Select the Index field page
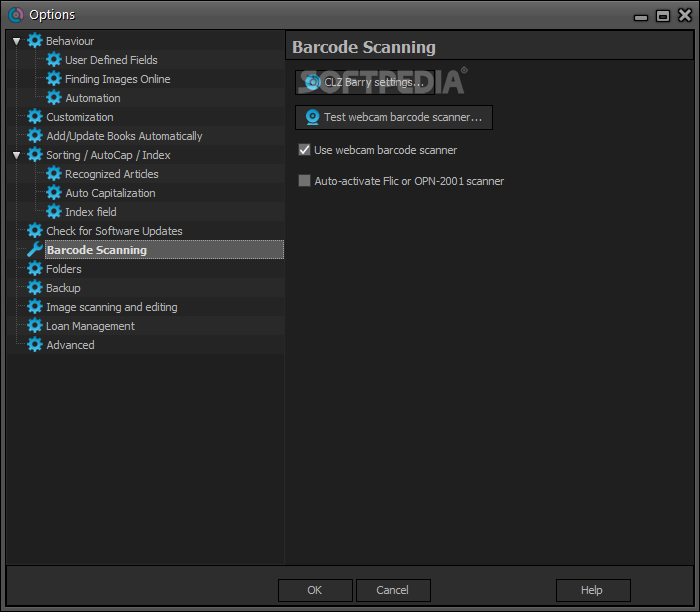 91,212
